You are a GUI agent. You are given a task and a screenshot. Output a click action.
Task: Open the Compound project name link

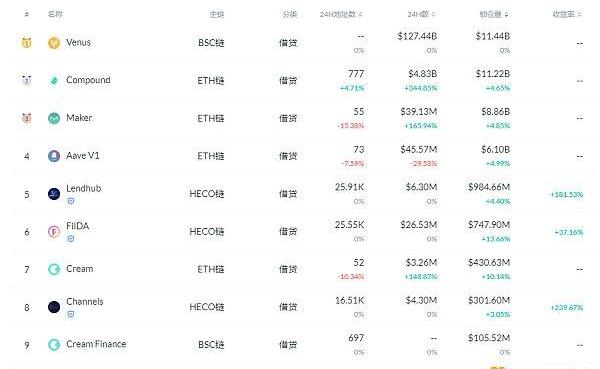point(88,80)
